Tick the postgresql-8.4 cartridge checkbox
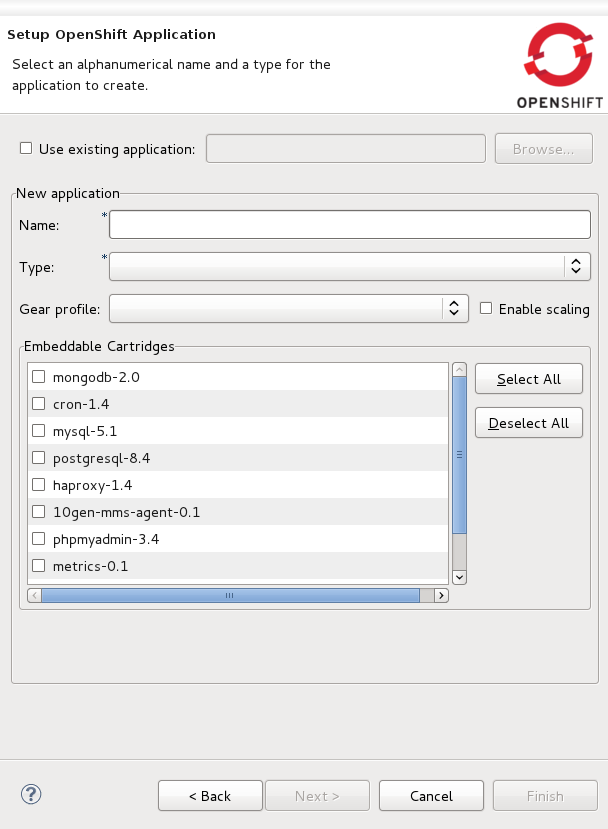The width and height of the screenshot is (608, 829). point(39,457)
